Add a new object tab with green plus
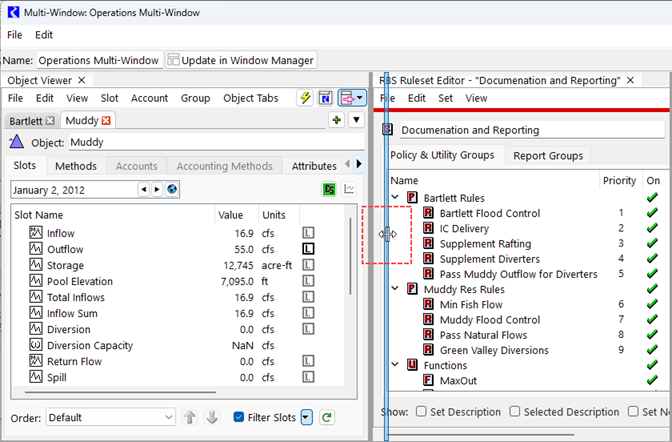This screenshot has width=672, height=442. [x=336, y=120]
